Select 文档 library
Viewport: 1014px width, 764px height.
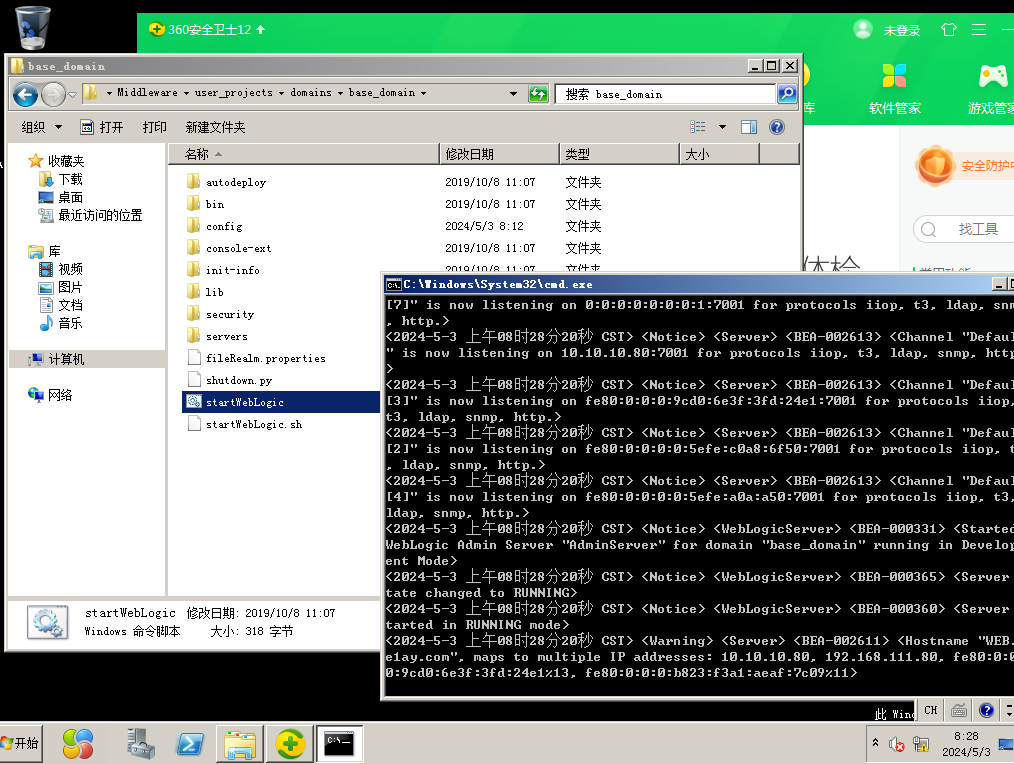pos(70,305)
